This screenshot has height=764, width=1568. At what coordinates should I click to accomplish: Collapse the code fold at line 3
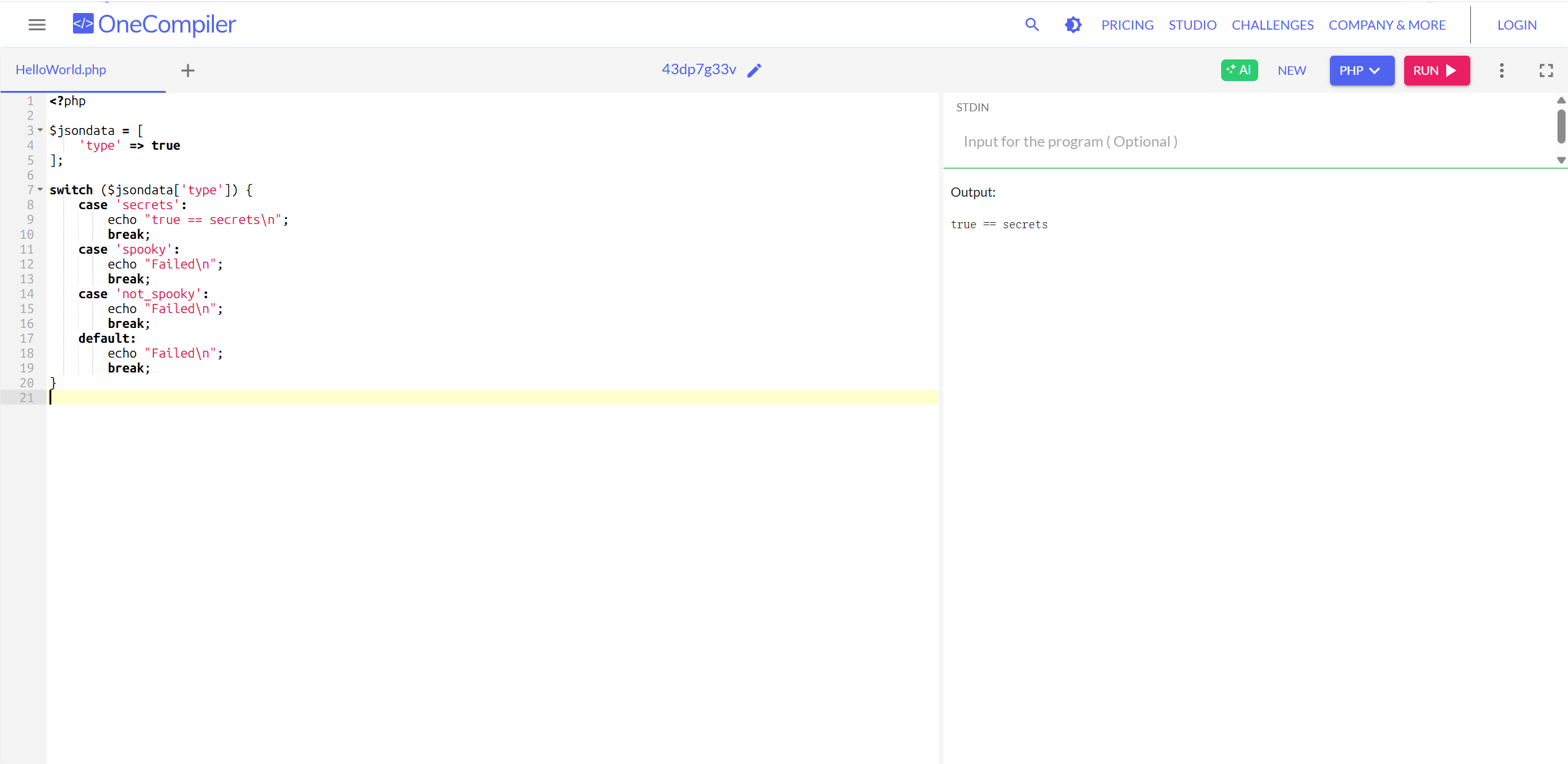click(x=40, y=130)
